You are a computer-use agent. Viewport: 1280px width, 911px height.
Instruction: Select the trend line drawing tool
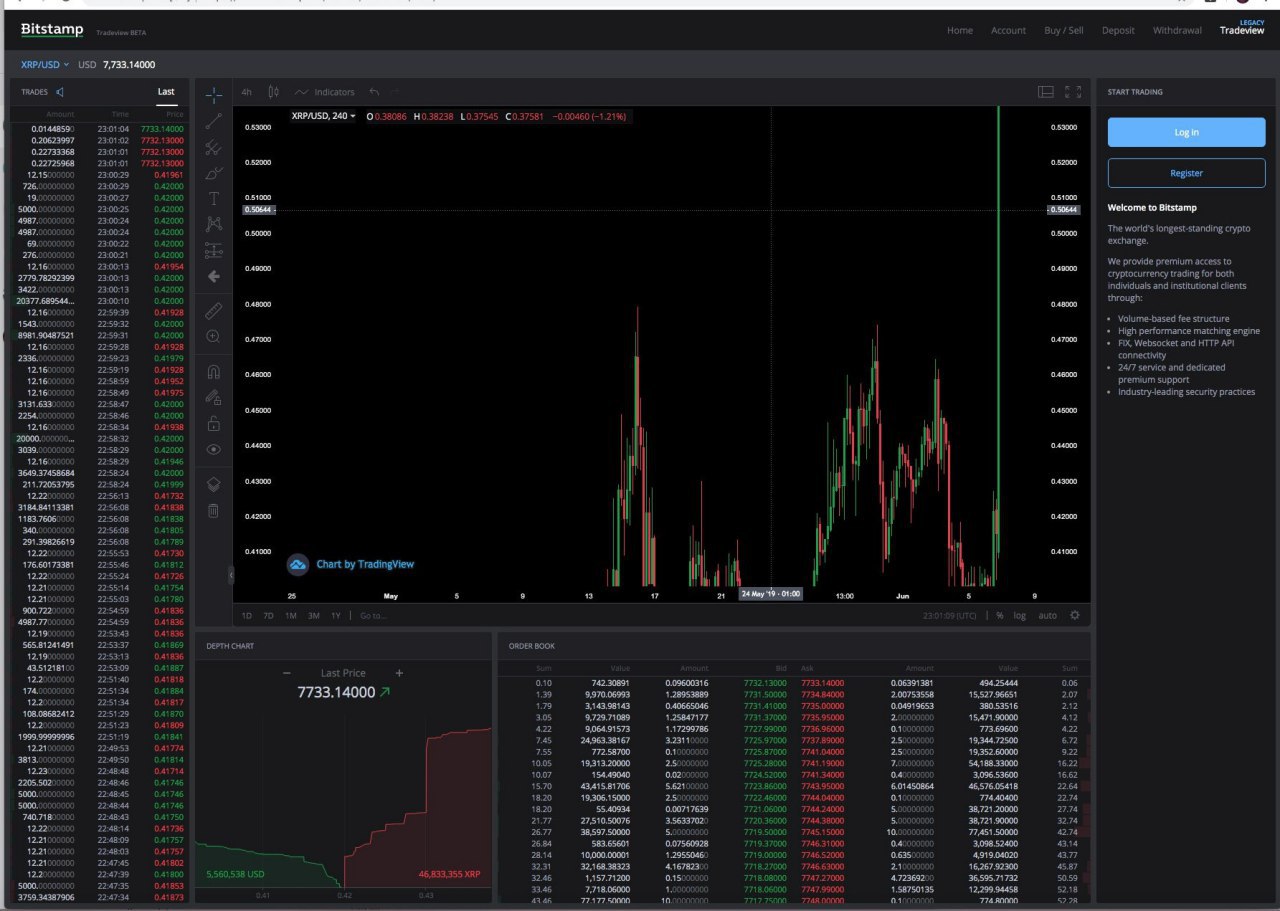pyautogui.click(x=213, y=121)
